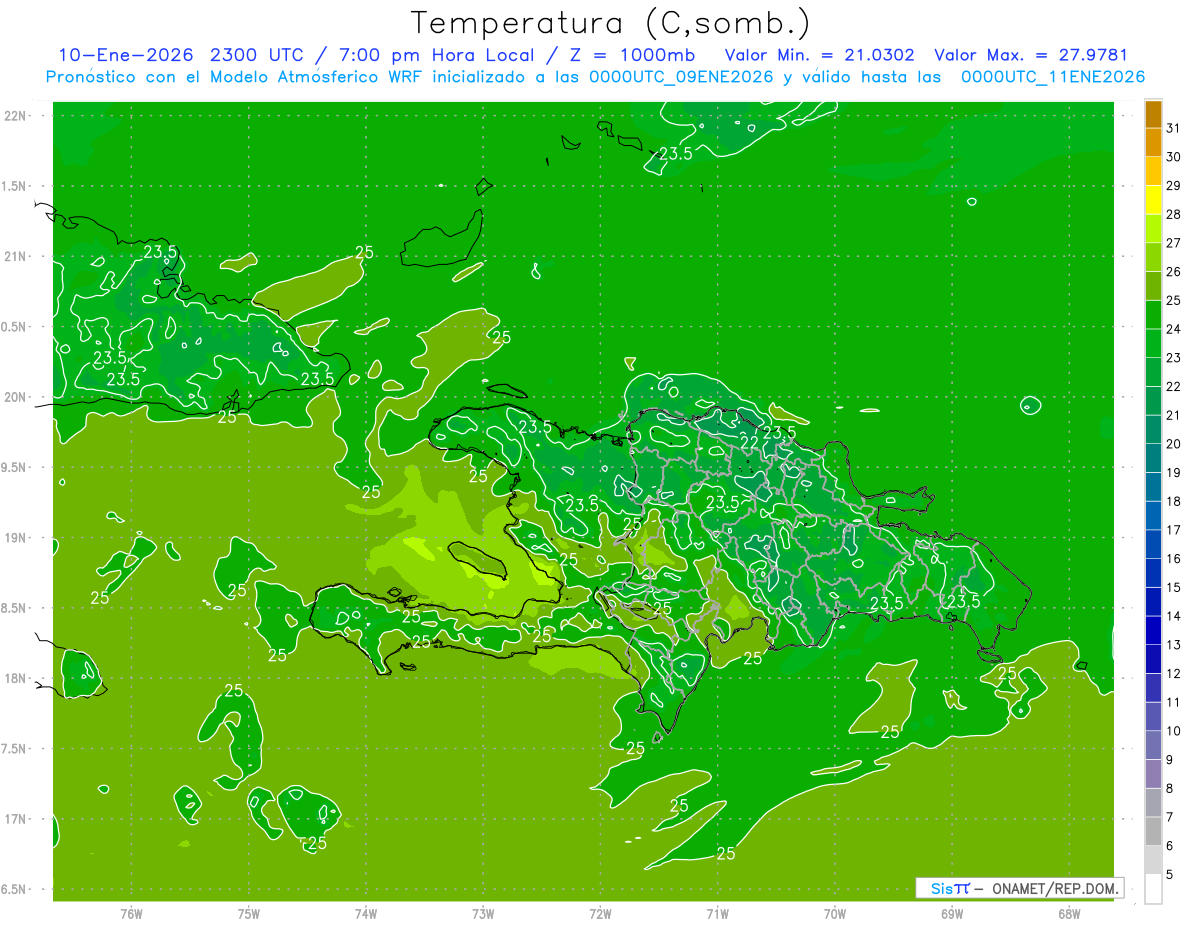Click Gonâve Island outline in the bay
This screenshot has height=927, width=1200.
[479, 560]
